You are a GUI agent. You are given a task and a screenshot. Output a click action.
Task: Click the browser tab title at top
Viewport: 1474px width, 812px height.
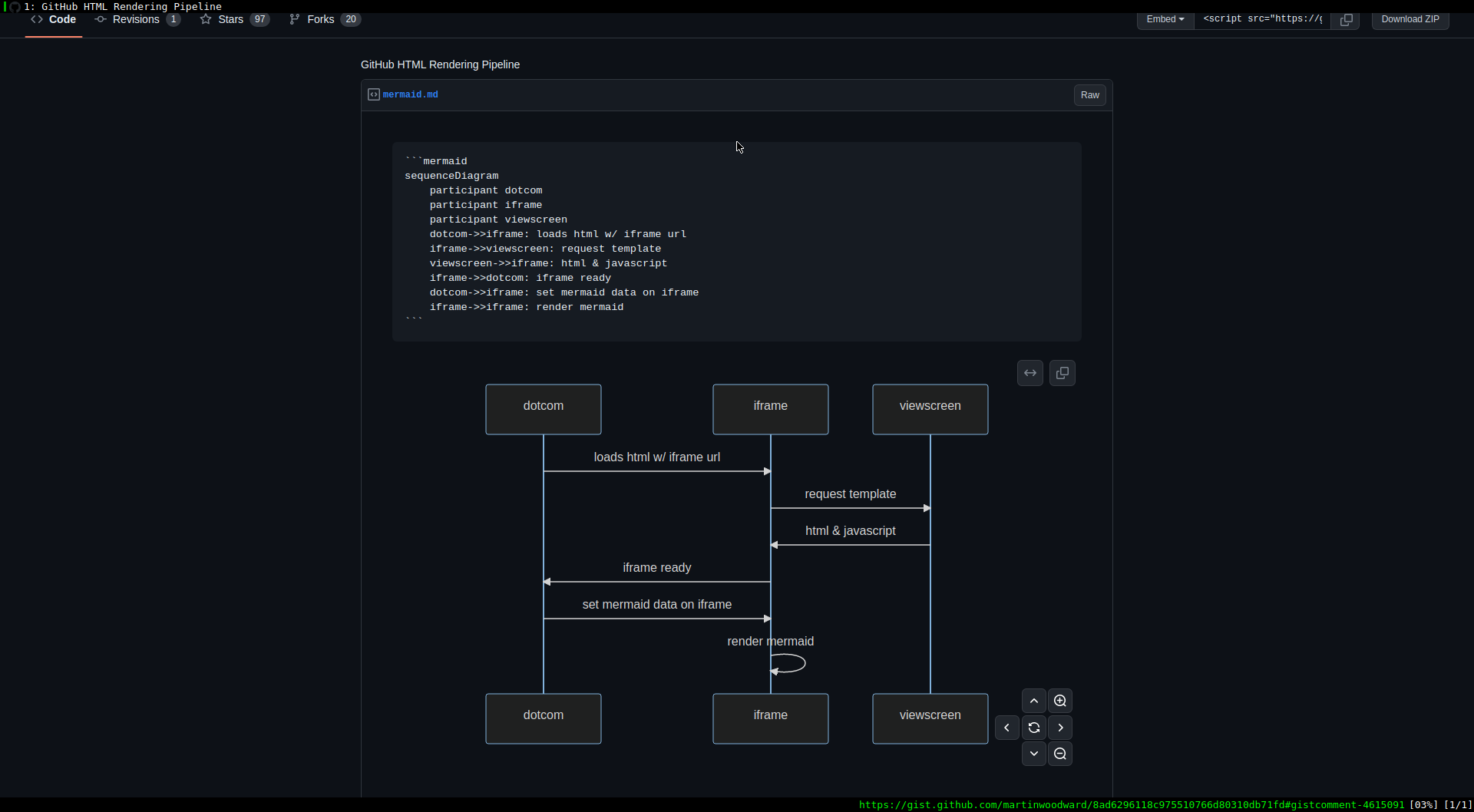123,6
